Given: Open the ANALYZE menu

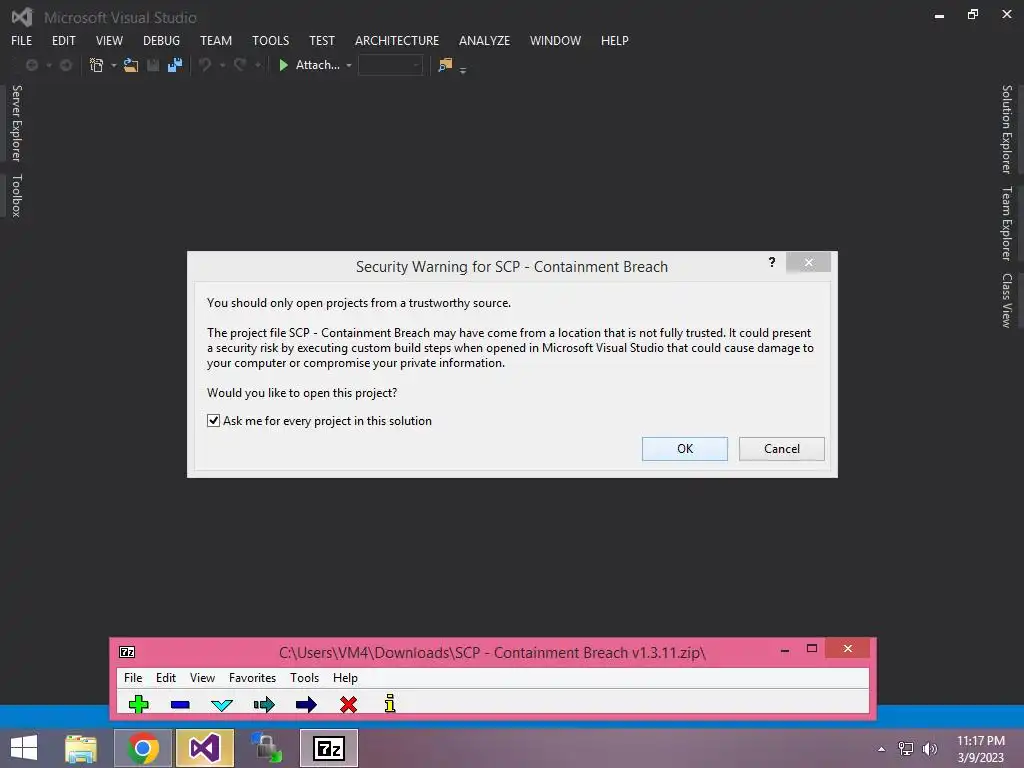Looking at the screenshot, I should coord(485,40).
